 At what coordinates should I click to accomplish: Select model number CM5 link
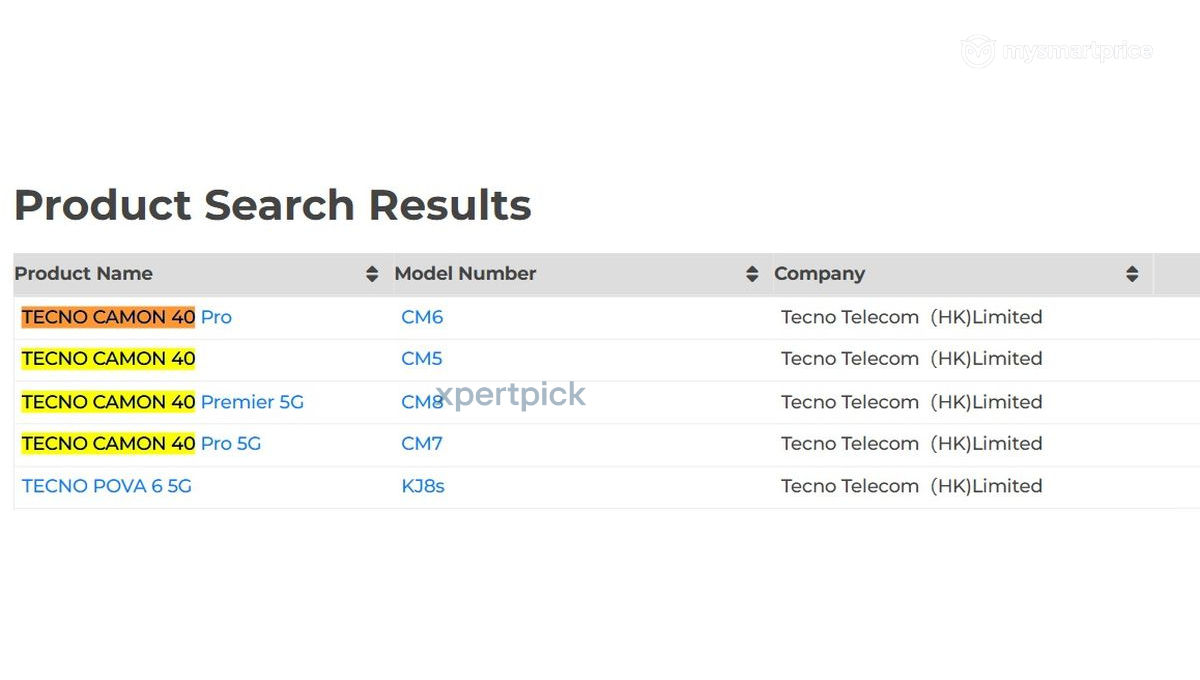(x=421, y=358)
